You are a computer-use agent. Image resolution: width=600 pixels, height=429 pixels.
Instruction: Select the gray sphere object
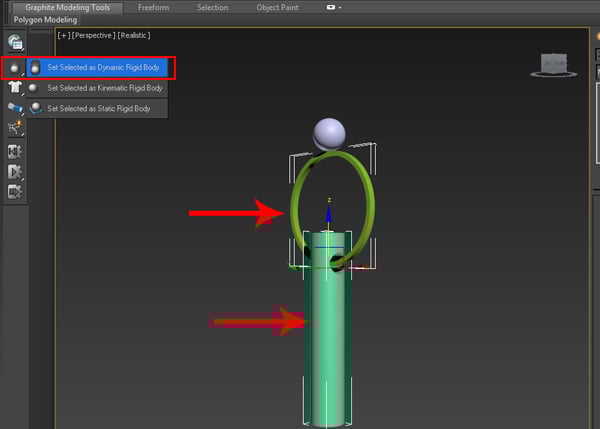coord(329,134)
